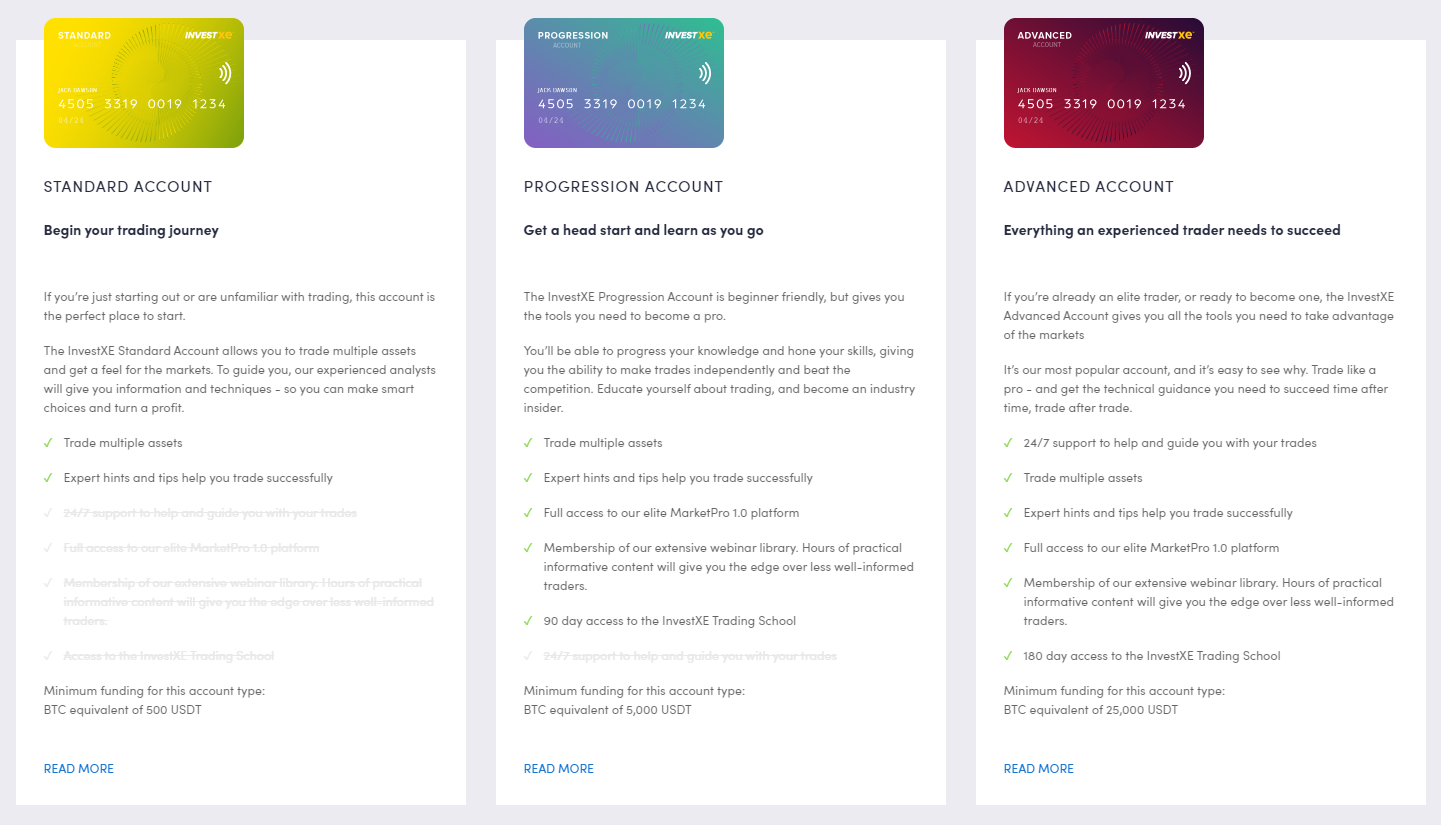Click the Advanced Account heading
Image resolution: width=1441 pixels, height=825 pixels.
pyautogui.click(x=1089, y=187)
